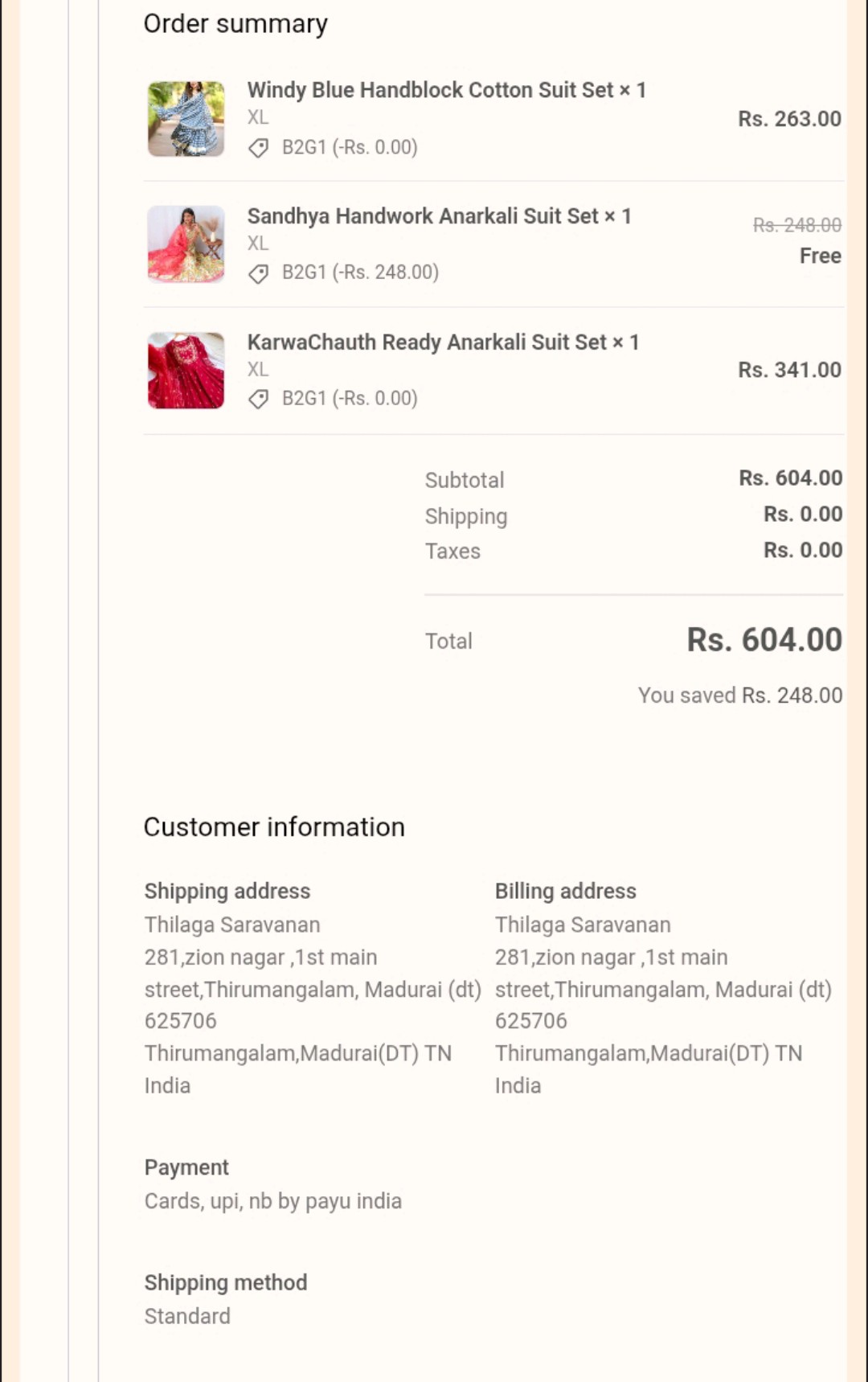Click the discount tag icon under KarwaChauth Ready
This screenshot has height=1382, width=868.
[x=258, y=400]
